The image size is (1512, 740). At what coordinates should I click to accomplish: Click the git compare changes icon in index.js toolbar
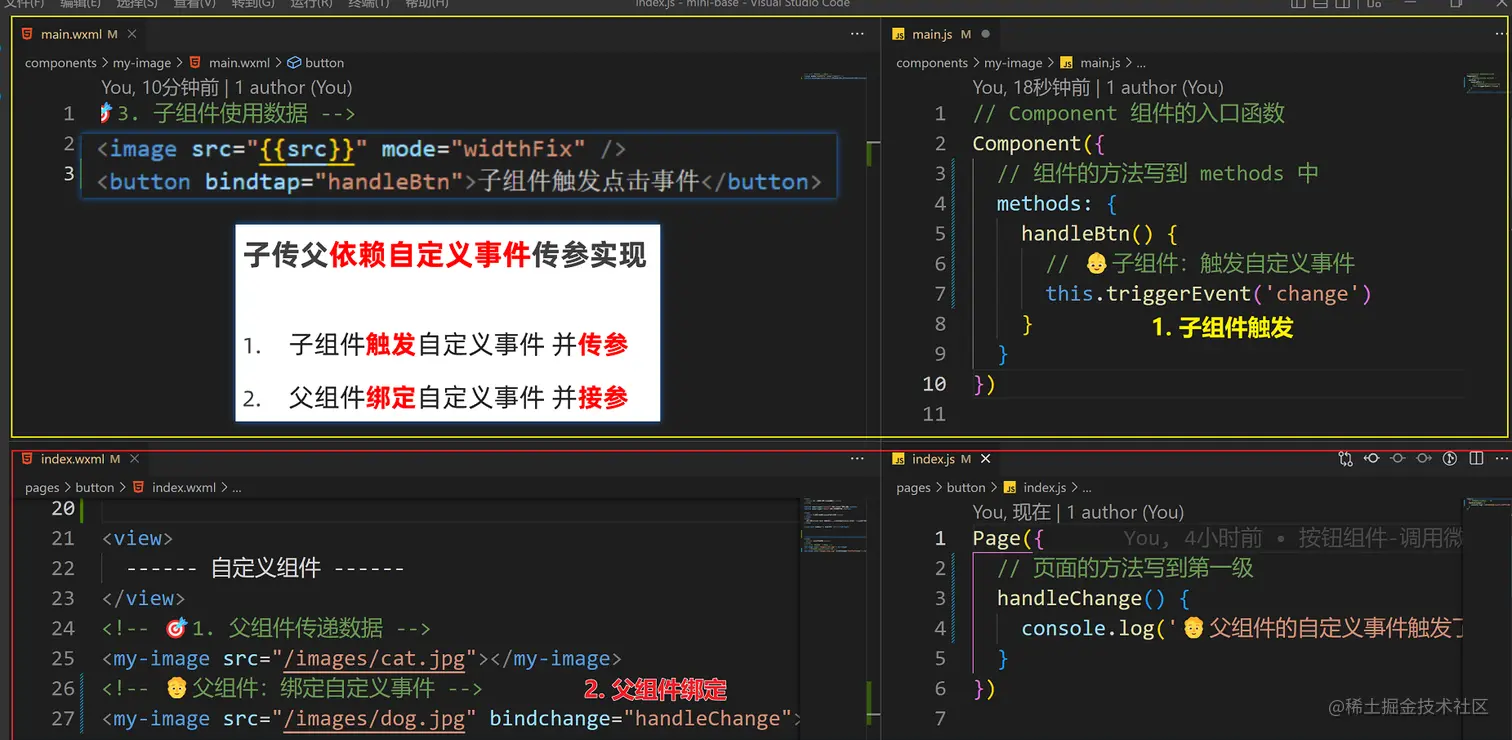tap(1346, 459)
